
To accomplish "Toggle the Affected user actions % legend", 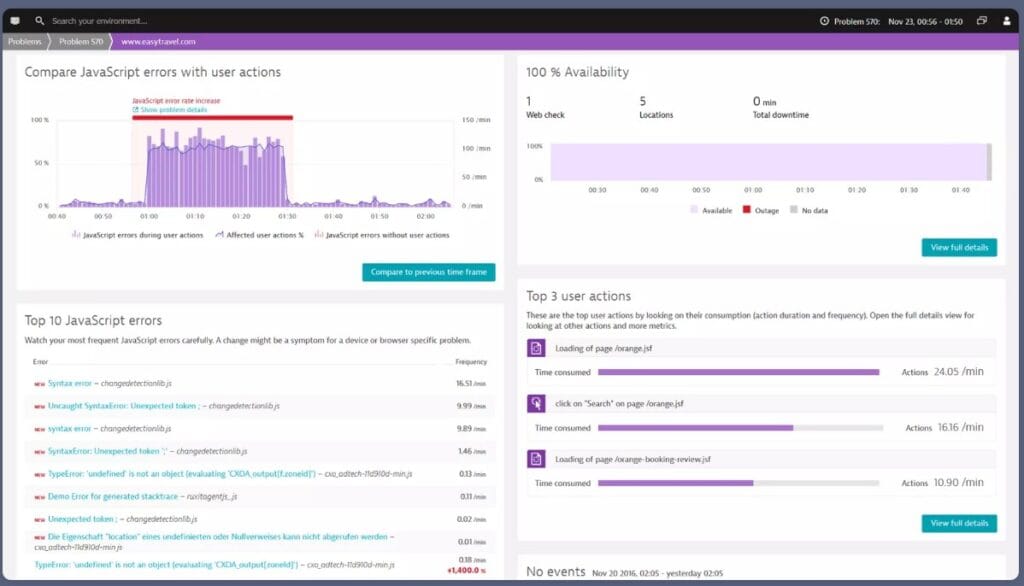I will click(250, 234).
